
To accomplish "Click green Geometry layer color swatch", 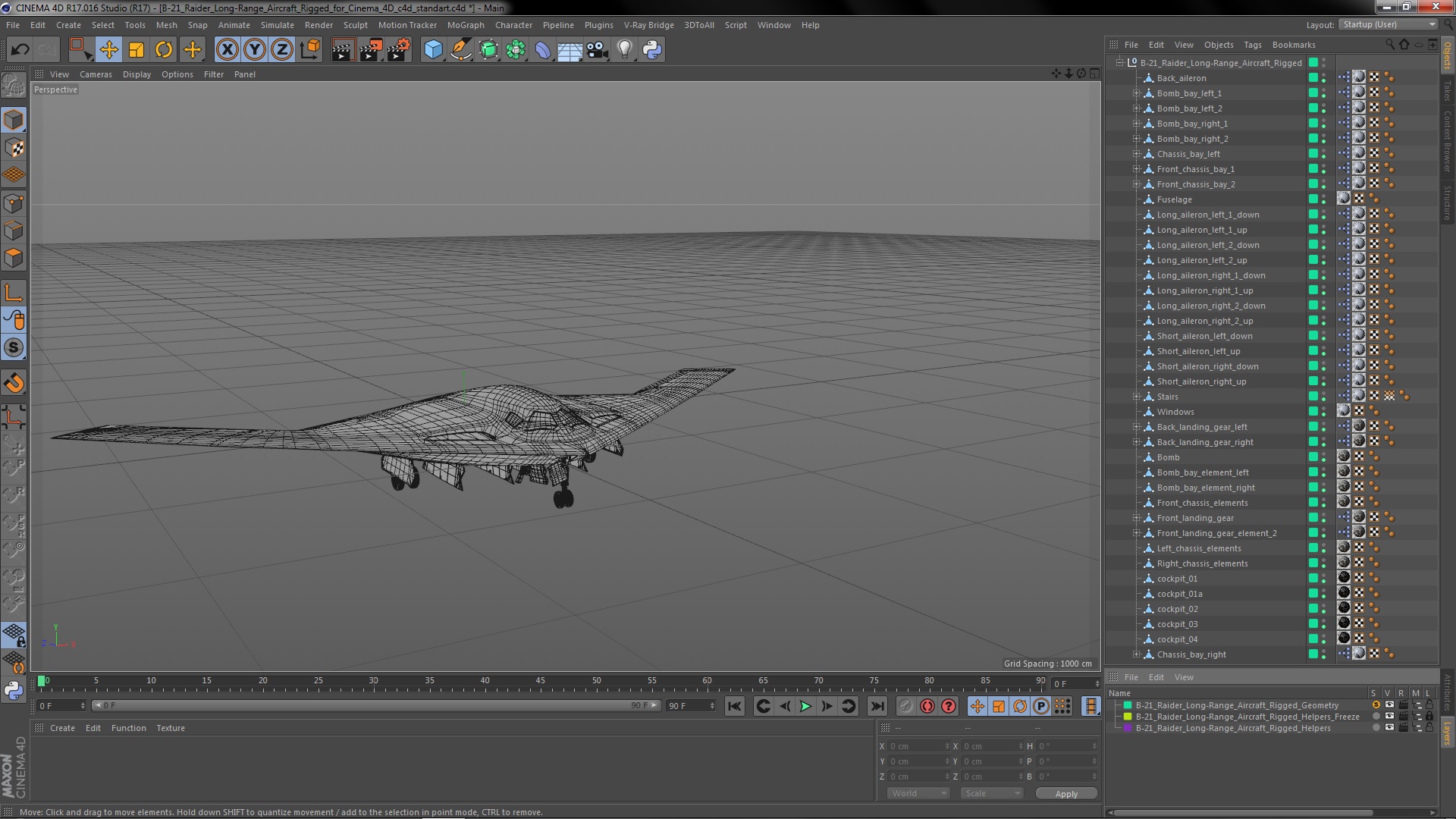I will coord(1128,705).
